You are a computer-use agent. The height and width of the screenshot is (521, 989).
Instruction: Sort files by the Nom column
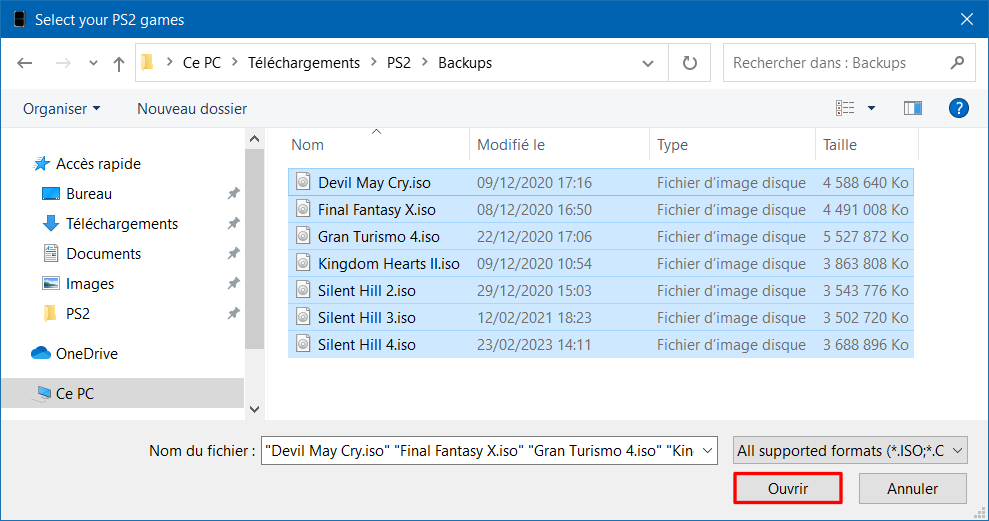(307, 145)
